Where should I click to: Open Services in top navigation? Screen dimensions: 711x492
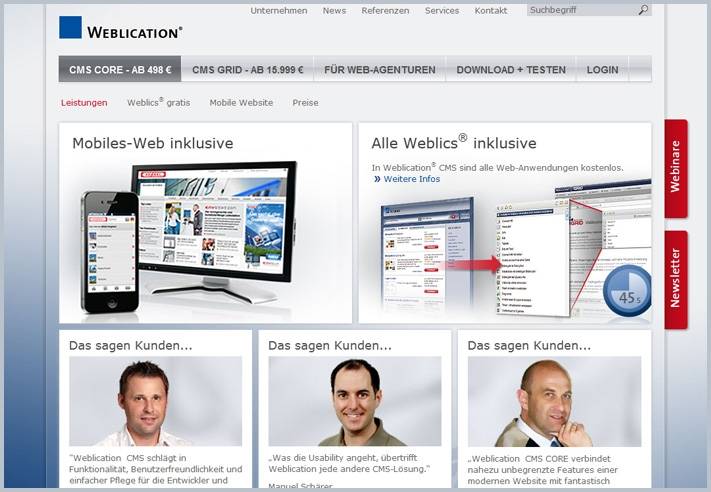pyautogui.click(x=441, y=11)
